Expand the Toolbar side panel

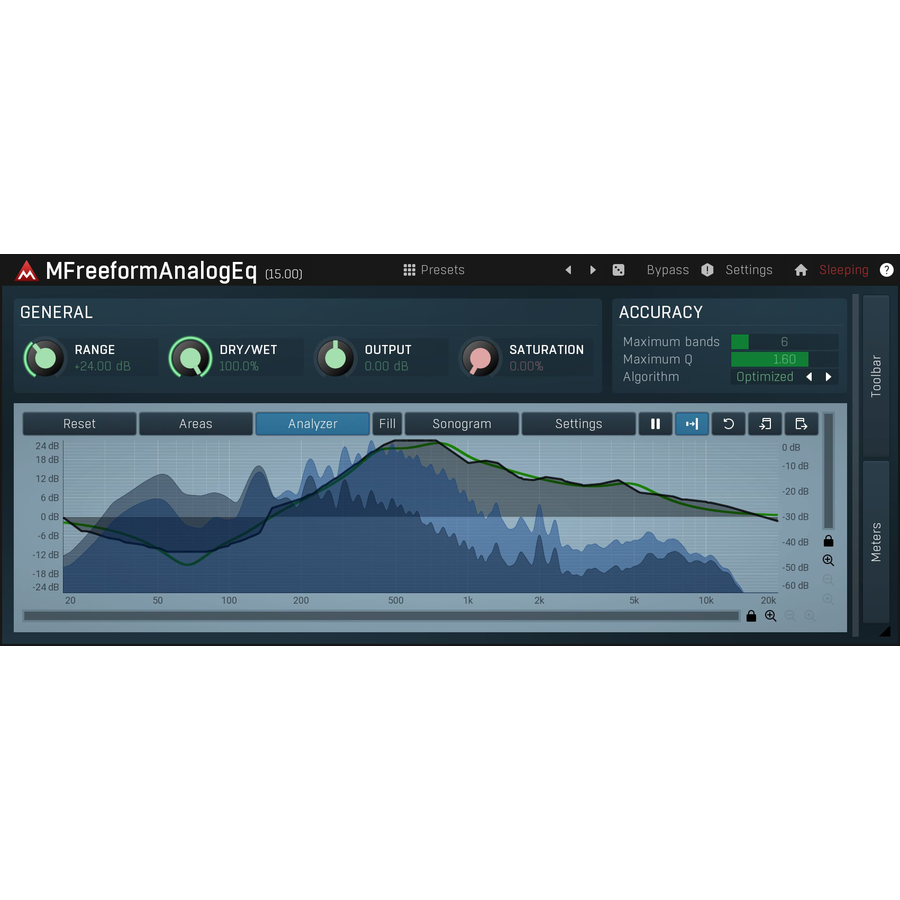tap(876, 376)
